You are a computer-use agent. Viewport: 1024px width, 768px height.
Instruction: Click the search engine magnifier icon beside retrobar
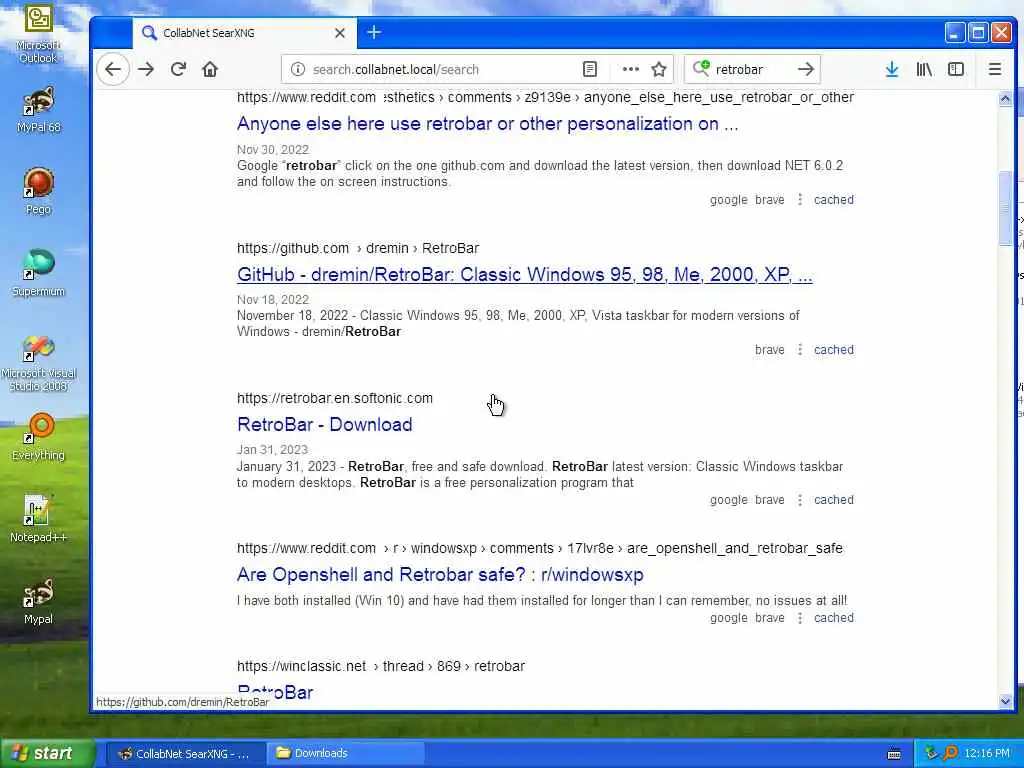[x=701, y=68]
